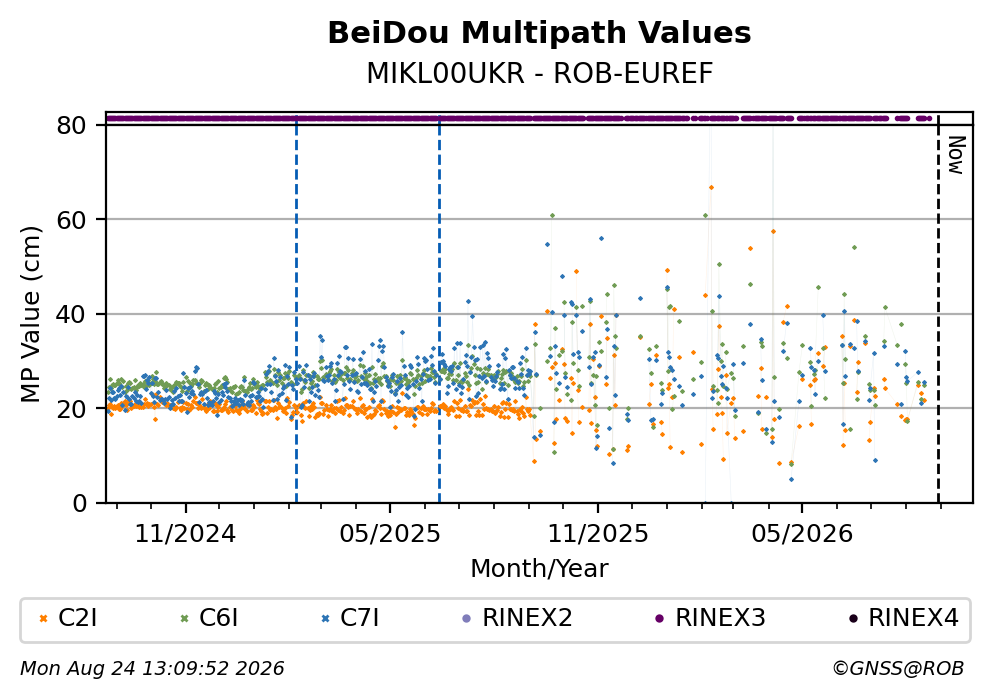Click the purple RINEX3 legend dot
This screenshot has height=699, width=993.
[x=659, y=619]
